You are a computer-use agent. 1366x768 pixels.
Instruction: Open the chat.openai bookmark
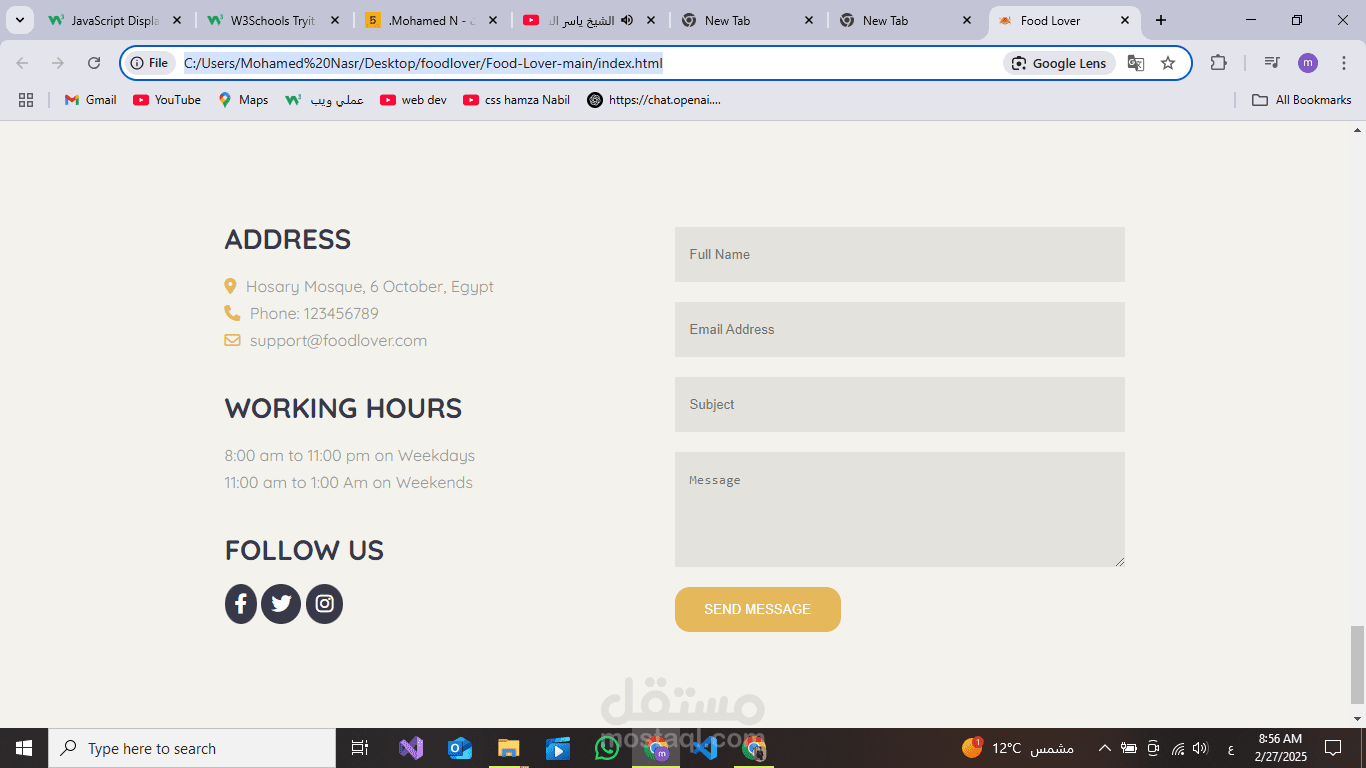[x=654, y=100]
